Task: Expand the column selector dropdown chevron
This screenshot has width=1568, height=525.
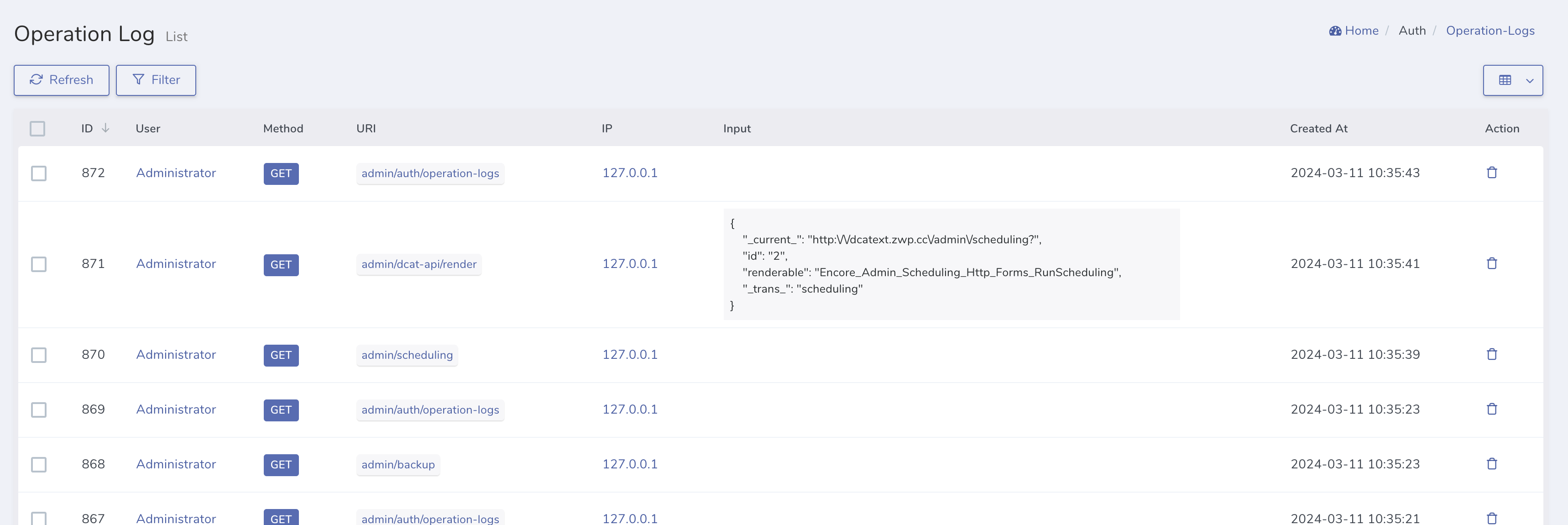Action: point(1529,80)
